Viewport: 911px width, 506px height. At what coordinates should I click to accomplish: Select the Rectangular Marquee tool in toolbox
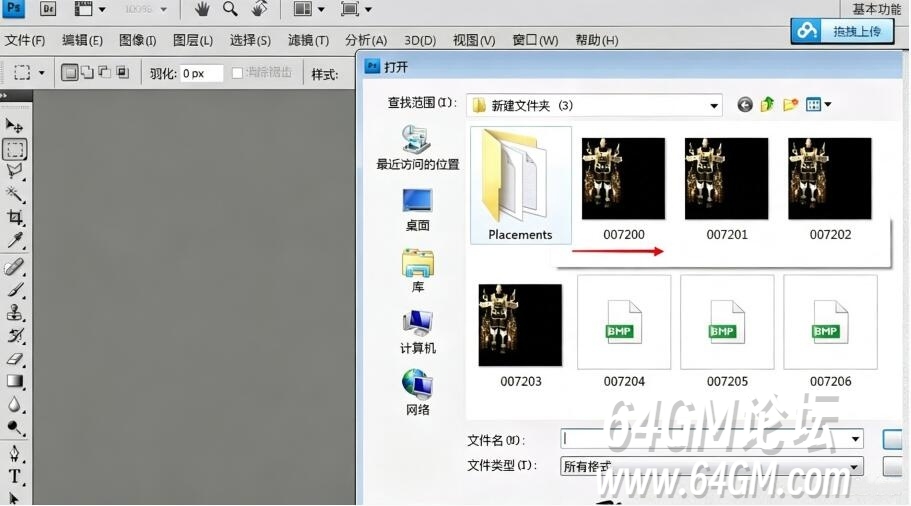[x=15, y=149]
